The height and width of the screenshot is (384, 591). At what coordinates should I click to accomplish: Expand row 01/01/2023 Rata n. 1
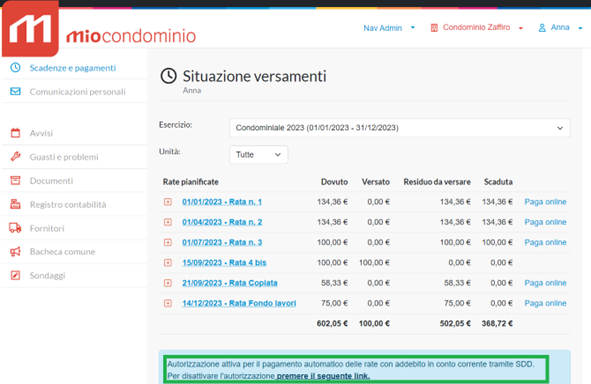point(168,202)
